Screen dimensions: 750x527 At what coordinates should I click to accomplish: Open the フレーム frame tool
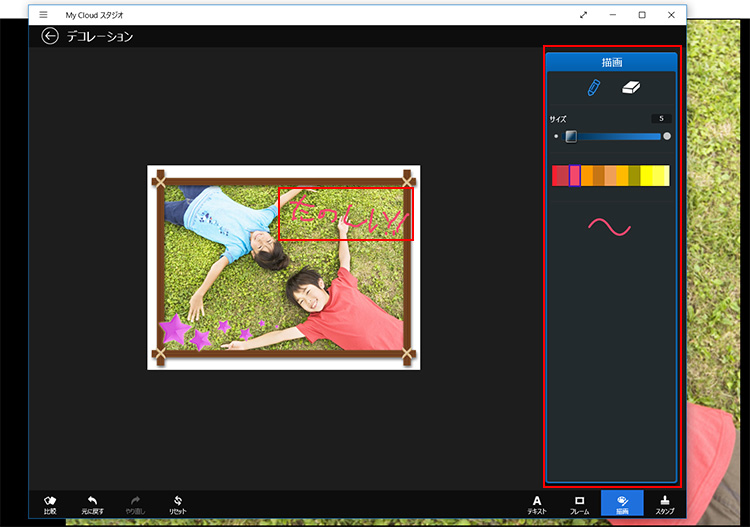[x=579, y=504]
